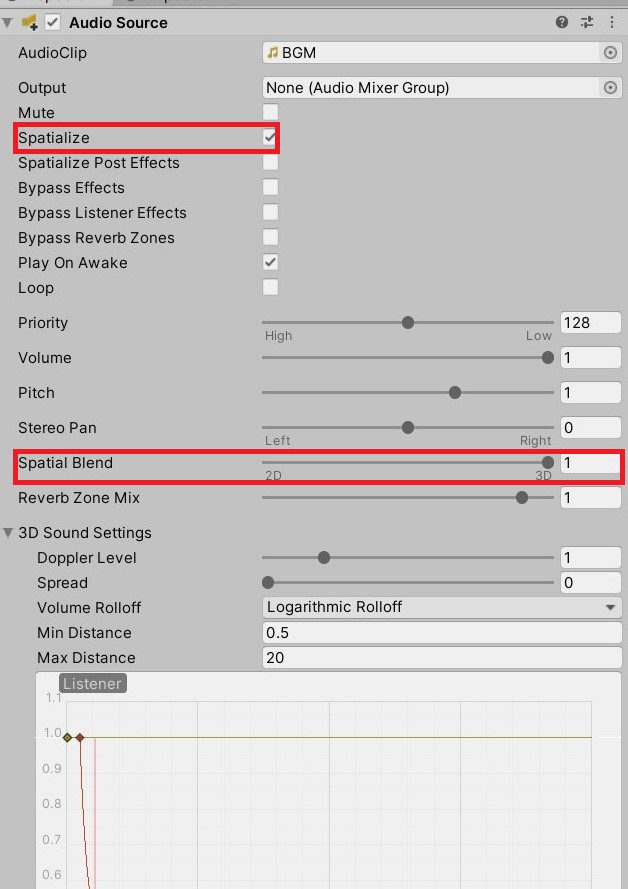The height and width of the screenshot is (889, 628).
Task: Click the Reverb Zone Mix value field
Action: point(591,498)
